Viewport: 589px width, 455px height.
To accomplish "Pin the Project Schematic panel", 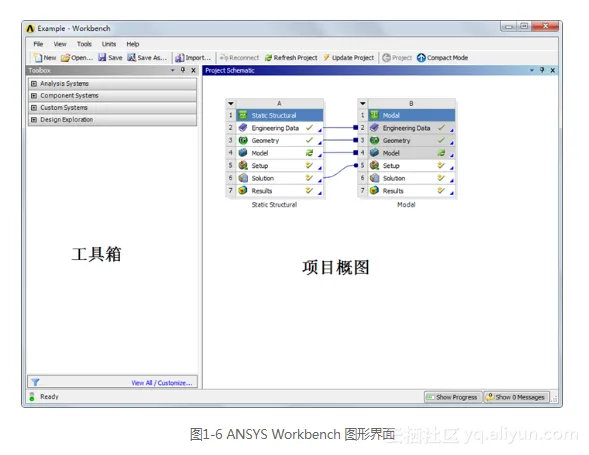I will [x=542, y=70].
